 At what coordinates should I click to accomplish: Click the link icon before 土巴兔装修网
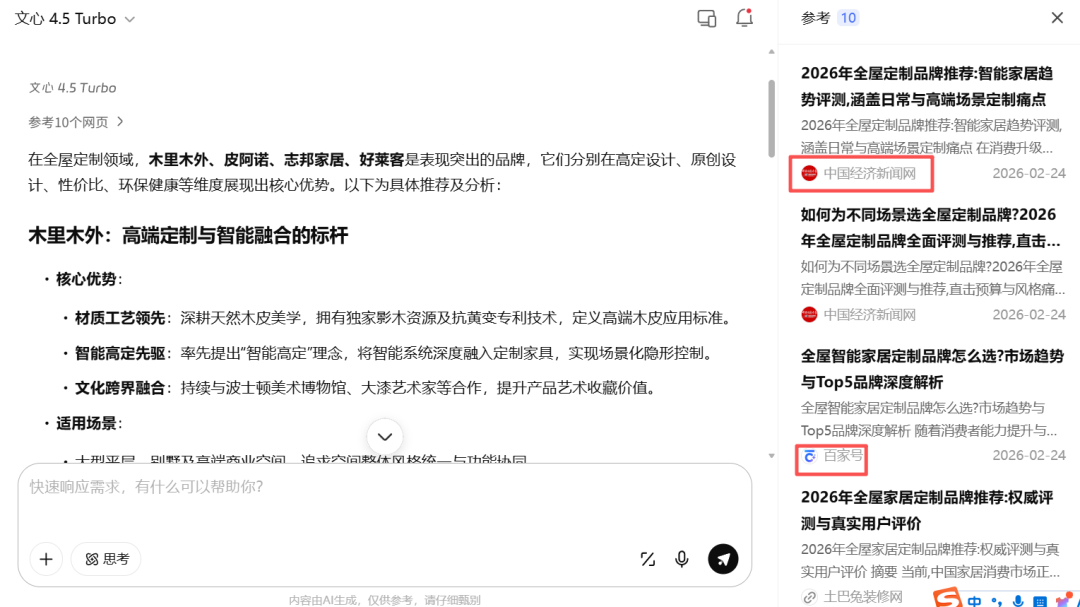(809, 597)
